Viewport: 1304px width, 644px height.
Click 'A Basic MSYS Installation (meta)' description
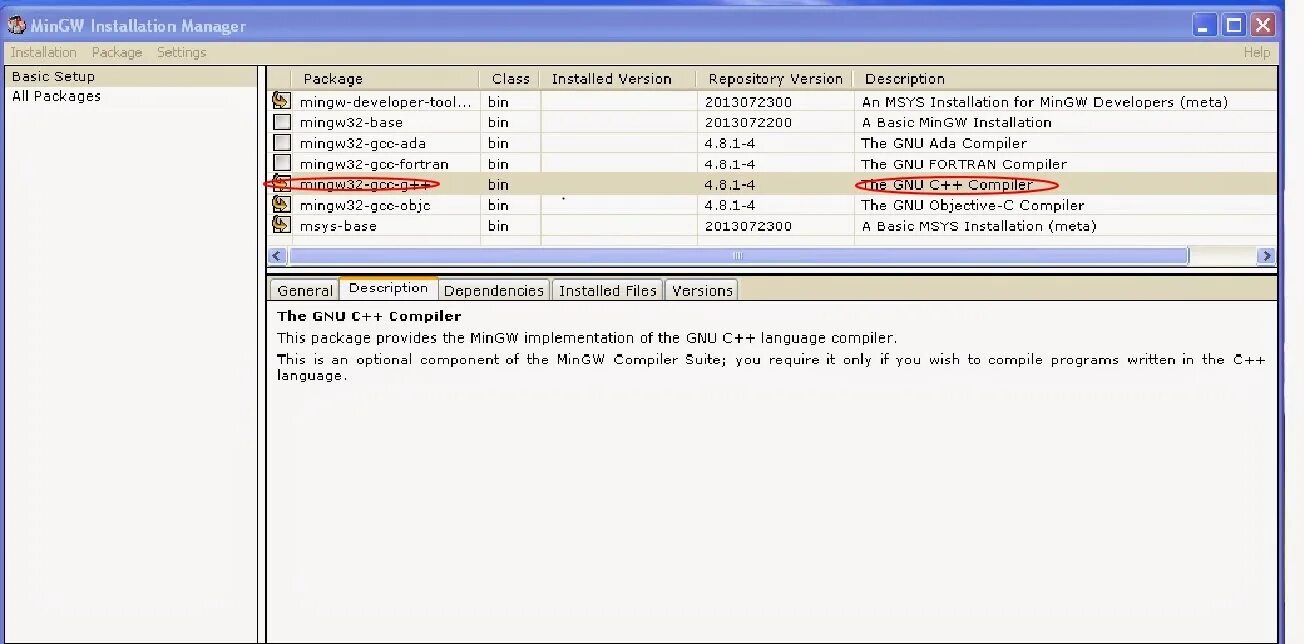coord(978,226)
